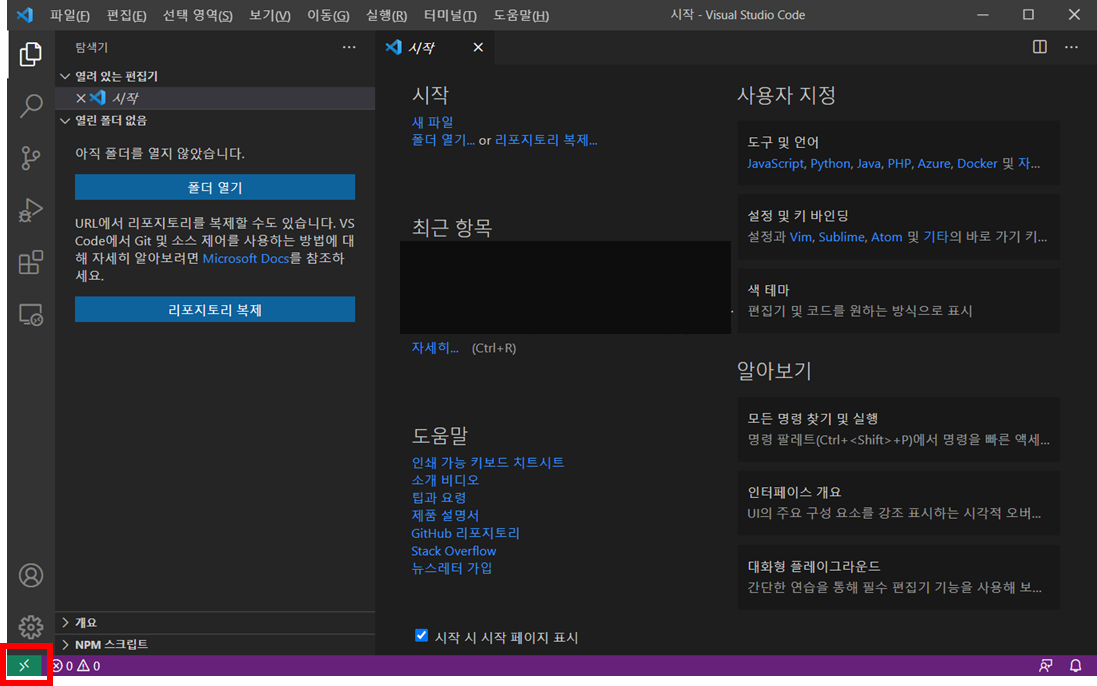This screenshot has height=686, width=1097.
Task: Click the PHP language link
Action: coord(899,163)
